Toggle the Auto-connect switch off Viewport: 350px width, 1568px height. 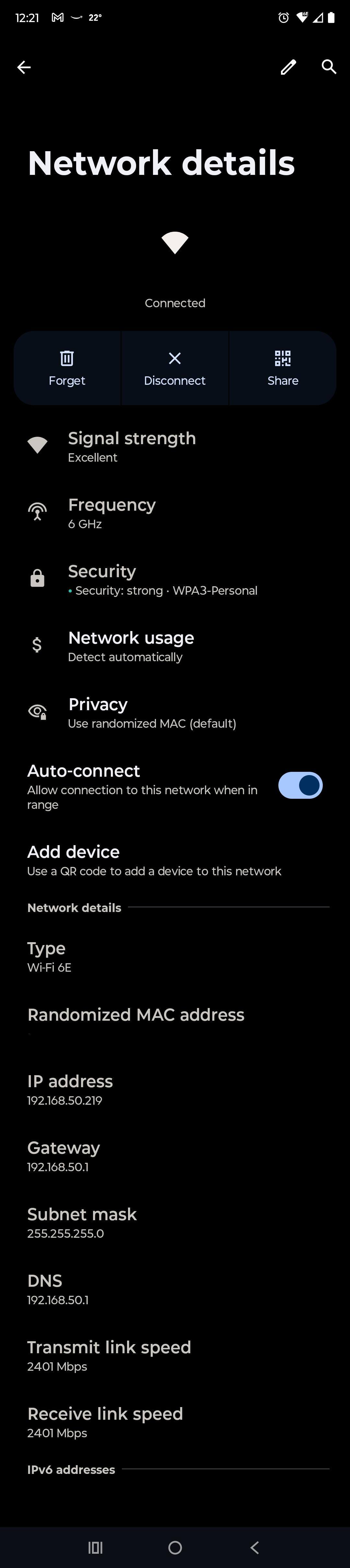pos(300,785)
